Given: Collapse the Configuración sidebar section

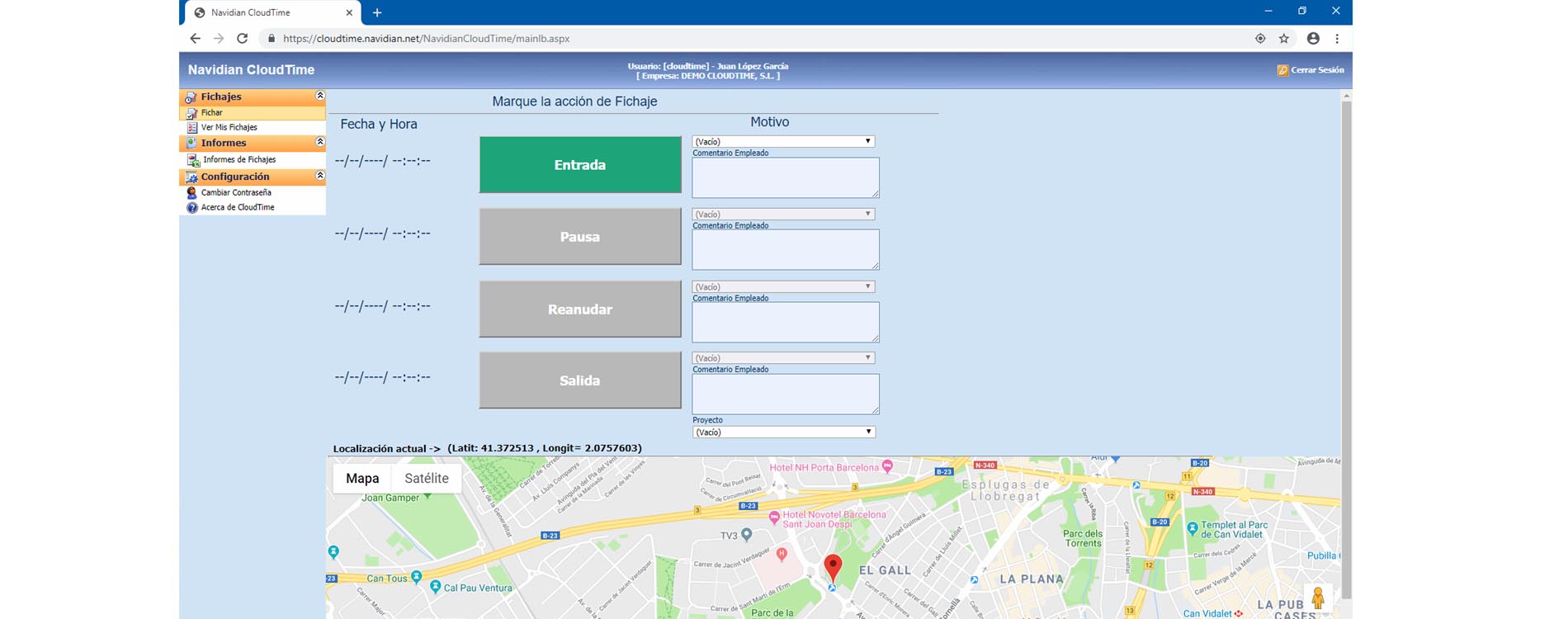Looking at the screenshot, I should (x=320, y=177).
